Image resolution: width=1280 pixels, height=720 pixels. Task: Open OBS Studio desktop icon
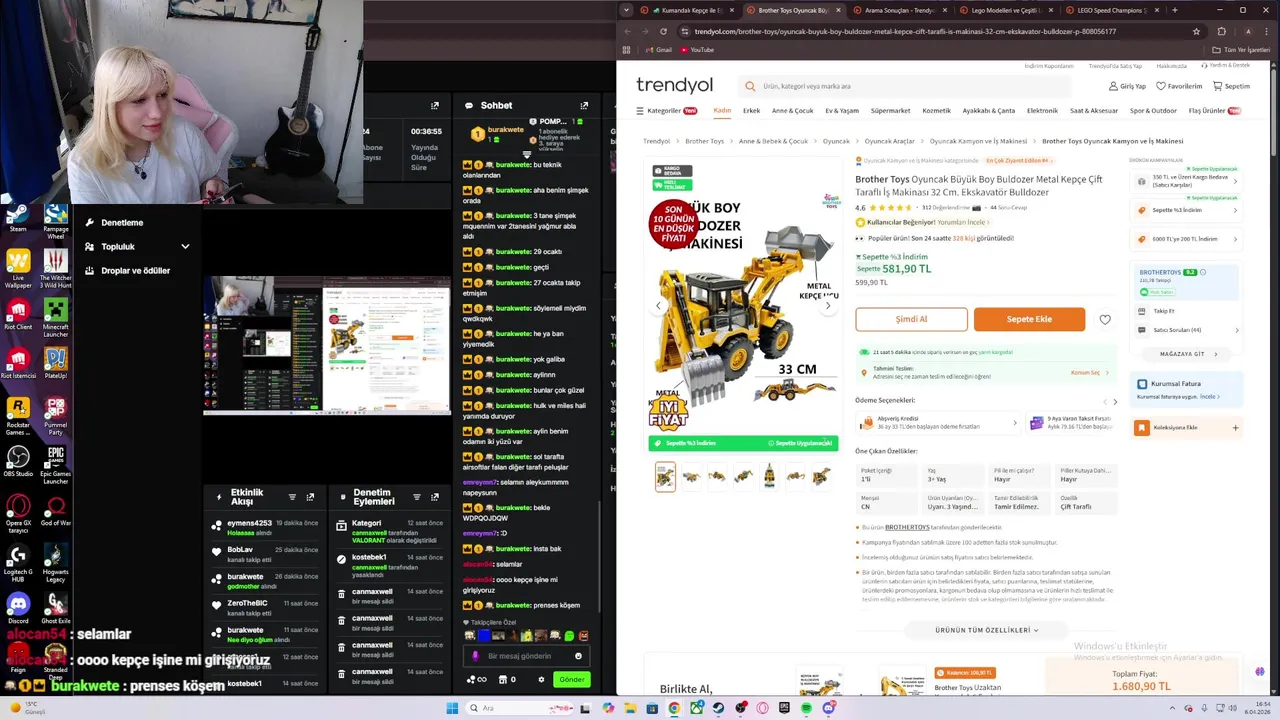(18, 462)
